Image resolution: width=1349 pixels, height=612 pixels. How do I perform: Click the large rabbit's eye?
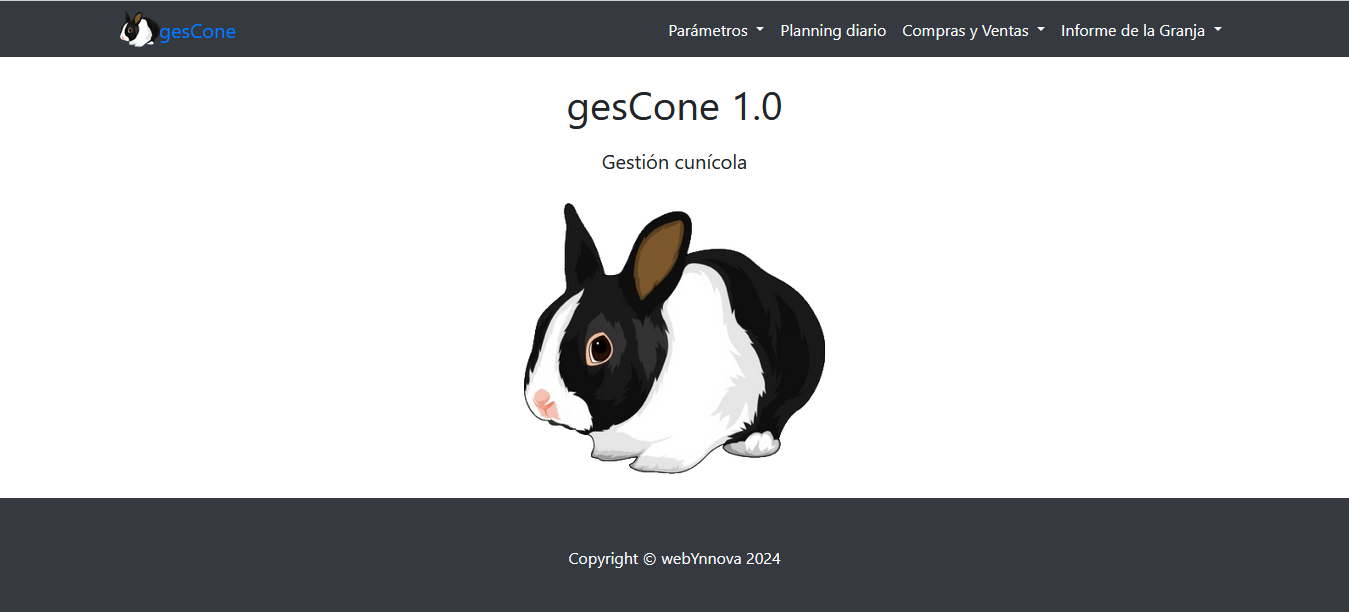[x=599, y=349]
